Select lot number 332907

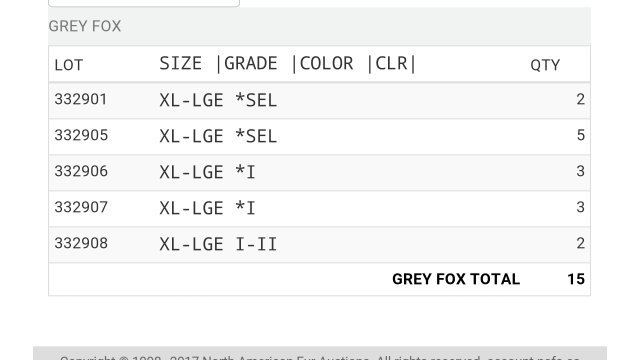click(x=81, y=207)
